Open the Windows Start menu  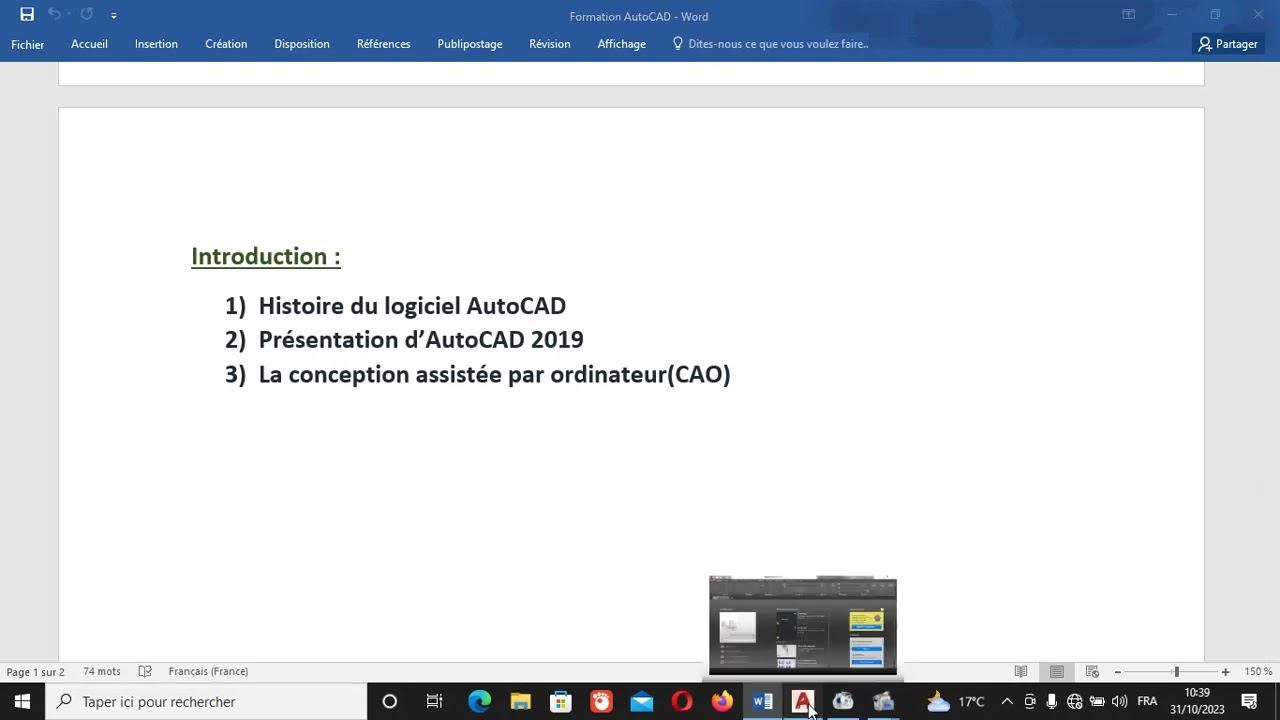point(22,702)
